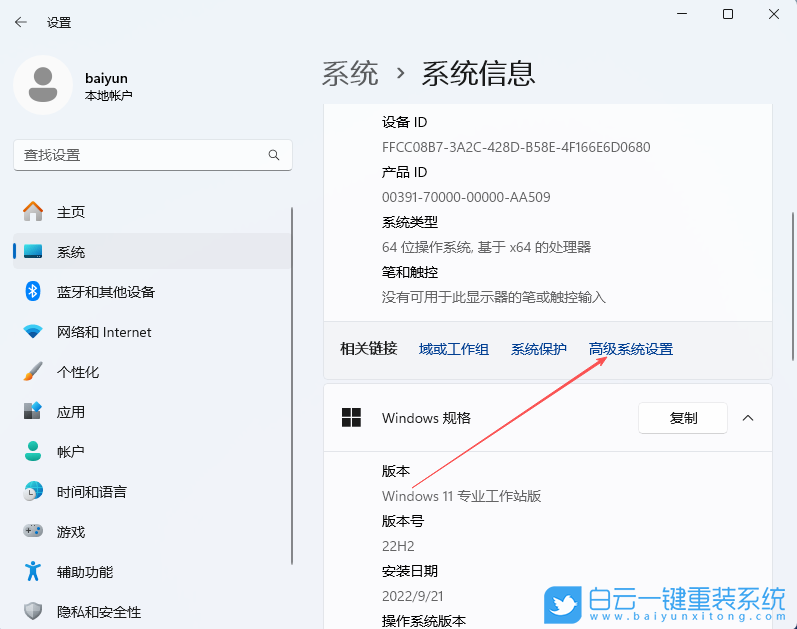The width and height of the screenshot is (797, 629).
Task: Go to 蓝牙和其他设备 settings
Action: coord(152,291)
